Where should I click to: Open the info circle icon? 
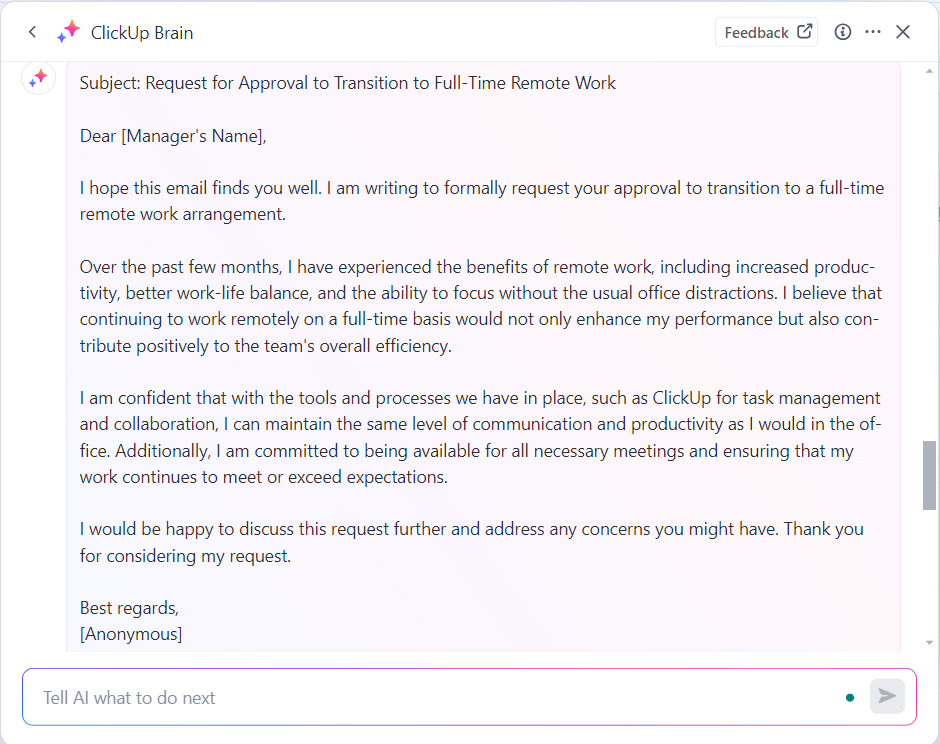(843, 32)
